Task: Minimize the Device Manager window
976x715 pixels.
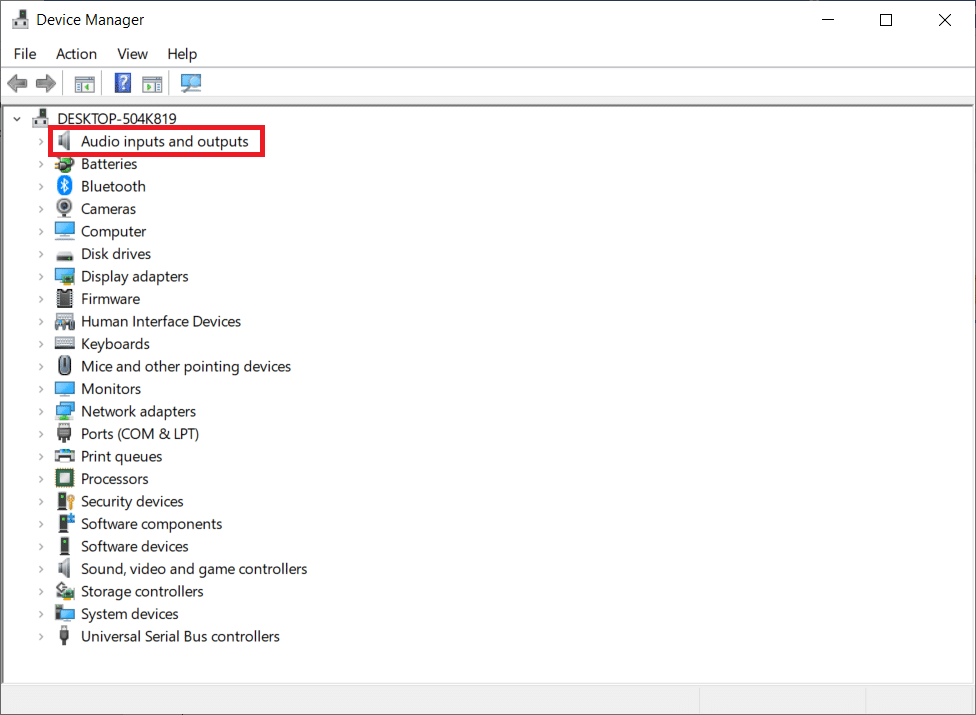Action: 828,20
